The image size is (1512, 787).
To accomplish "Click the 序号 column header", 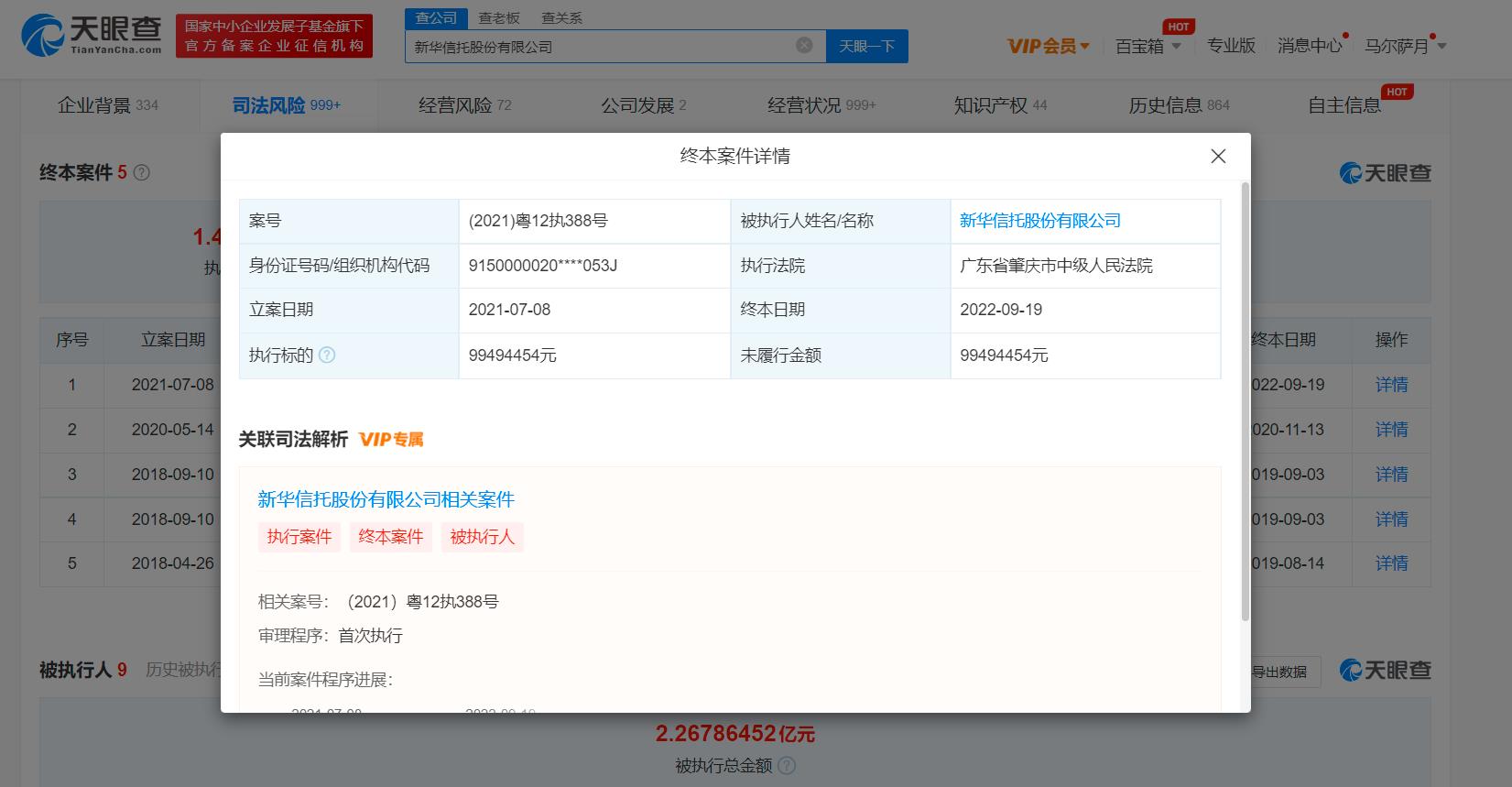I will point(71,340).
